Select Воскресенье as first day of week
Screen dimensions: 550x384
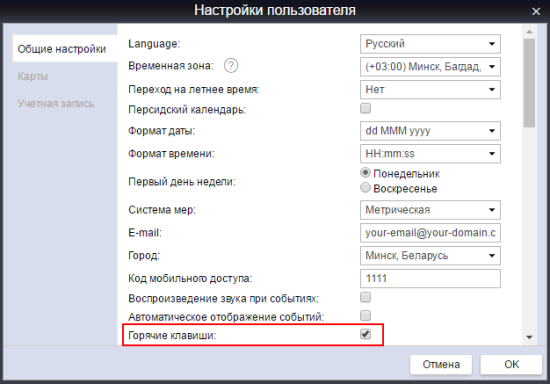(x=365, y=188)
